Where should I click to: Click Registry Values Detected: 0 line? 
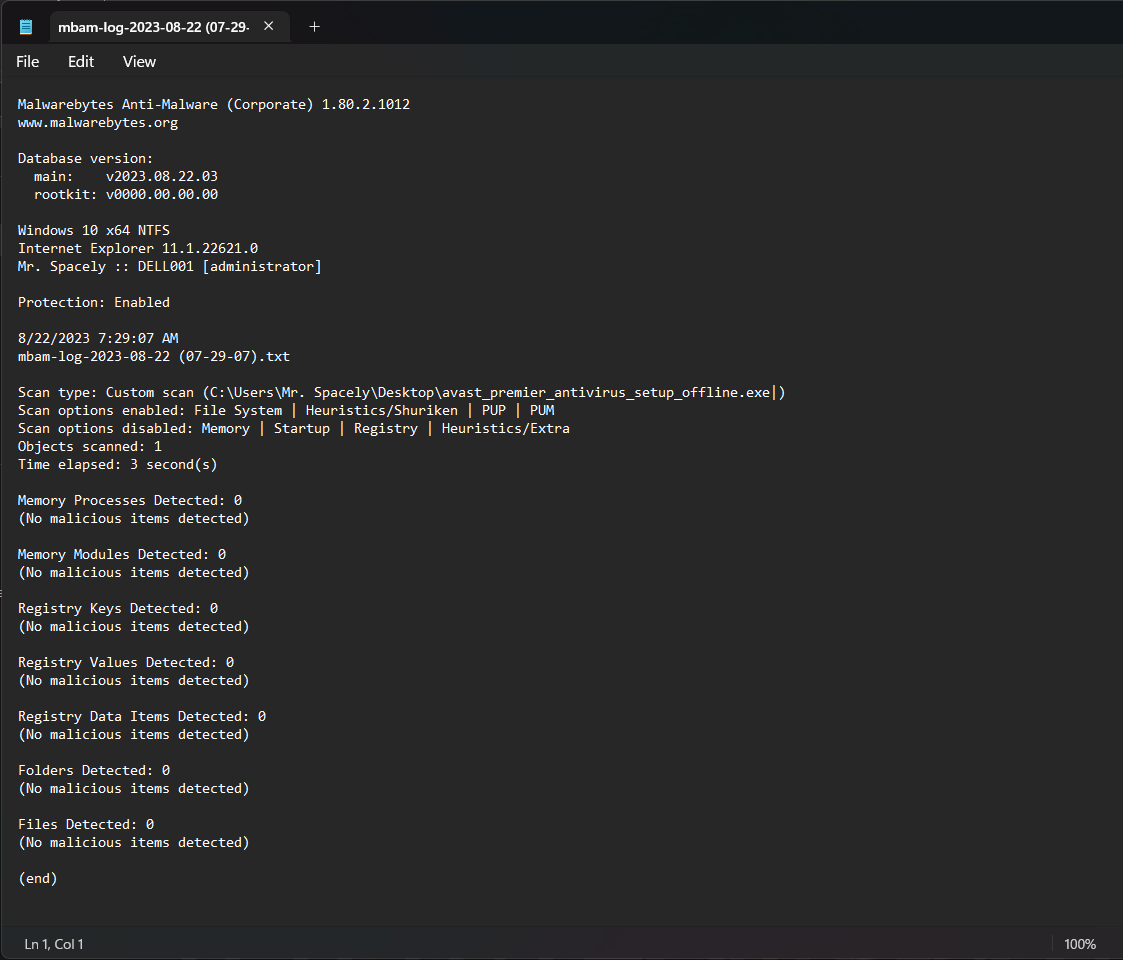(126, 663)
